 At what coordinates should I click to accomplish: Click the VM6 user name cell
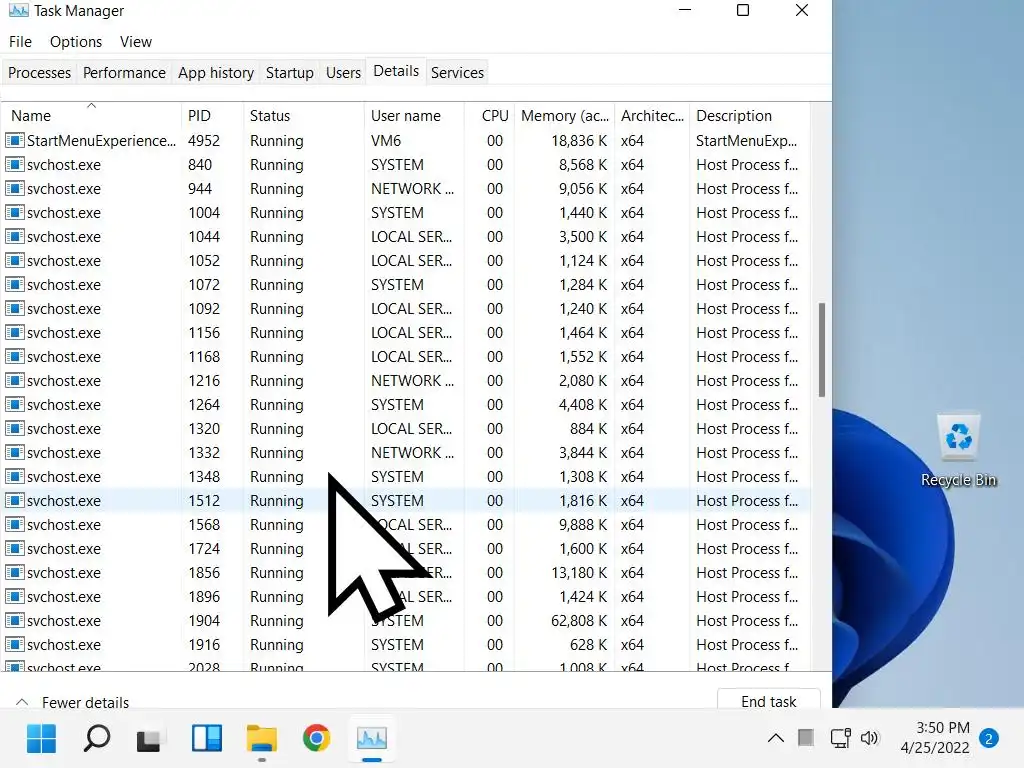386,140
